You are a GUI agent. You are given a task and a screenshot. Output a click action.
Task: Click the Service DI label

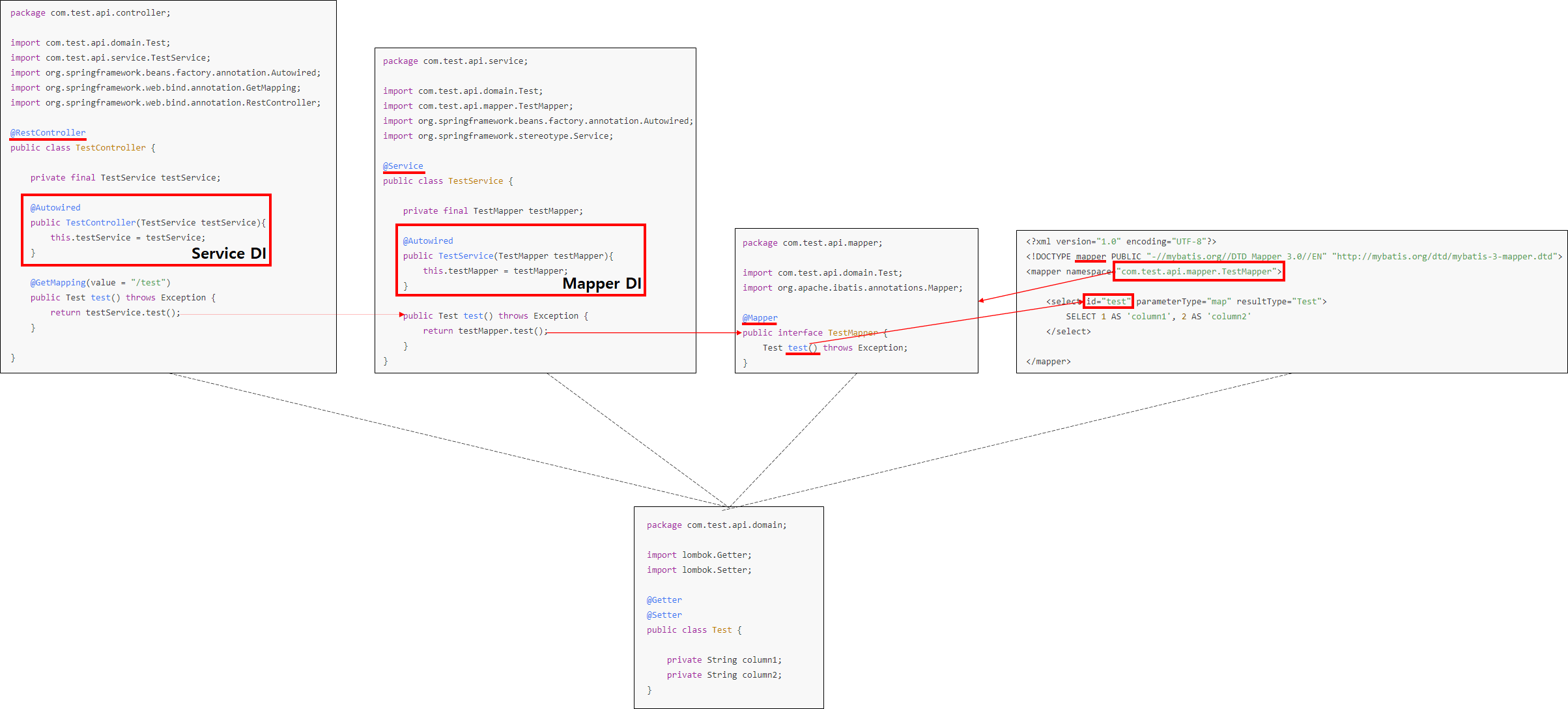pos(229,253)
